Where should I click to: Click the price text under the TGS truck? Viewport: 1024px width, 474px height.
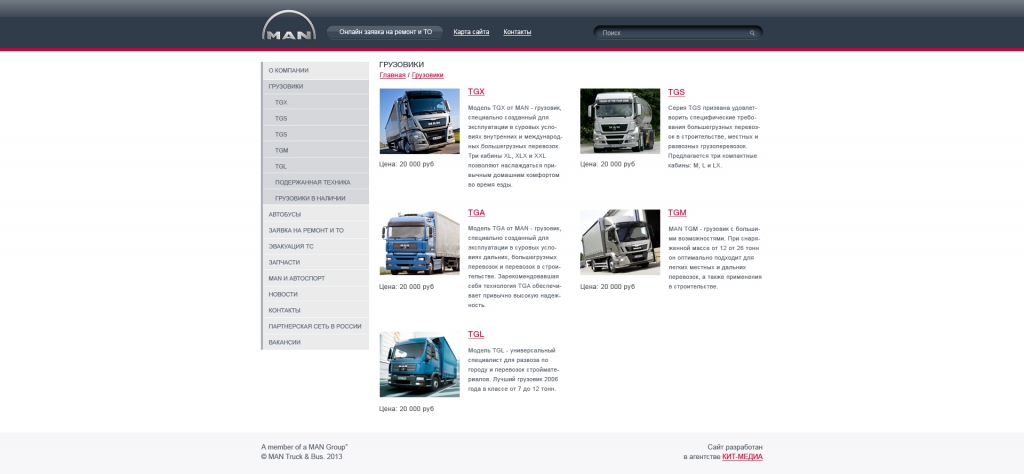coord(607,165)
